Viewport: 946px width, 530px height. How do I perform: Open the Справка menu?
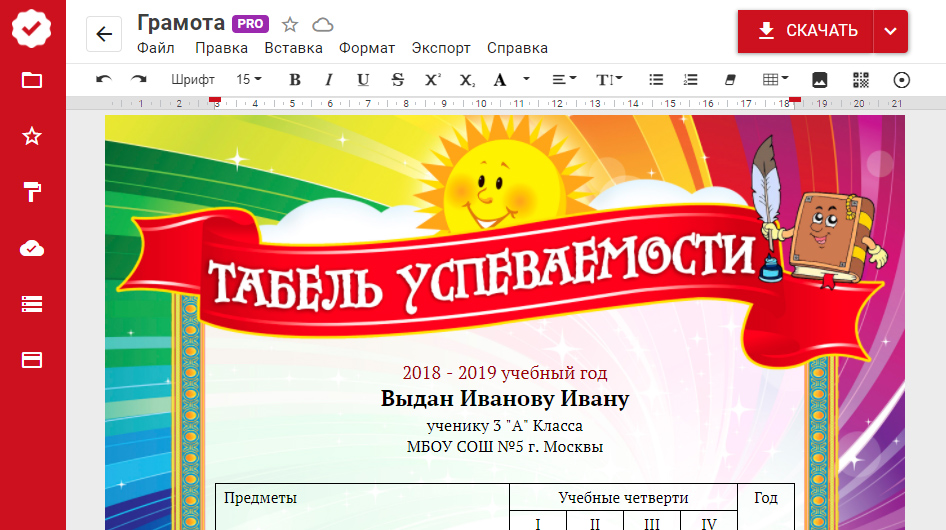click(x=518, y=48)
